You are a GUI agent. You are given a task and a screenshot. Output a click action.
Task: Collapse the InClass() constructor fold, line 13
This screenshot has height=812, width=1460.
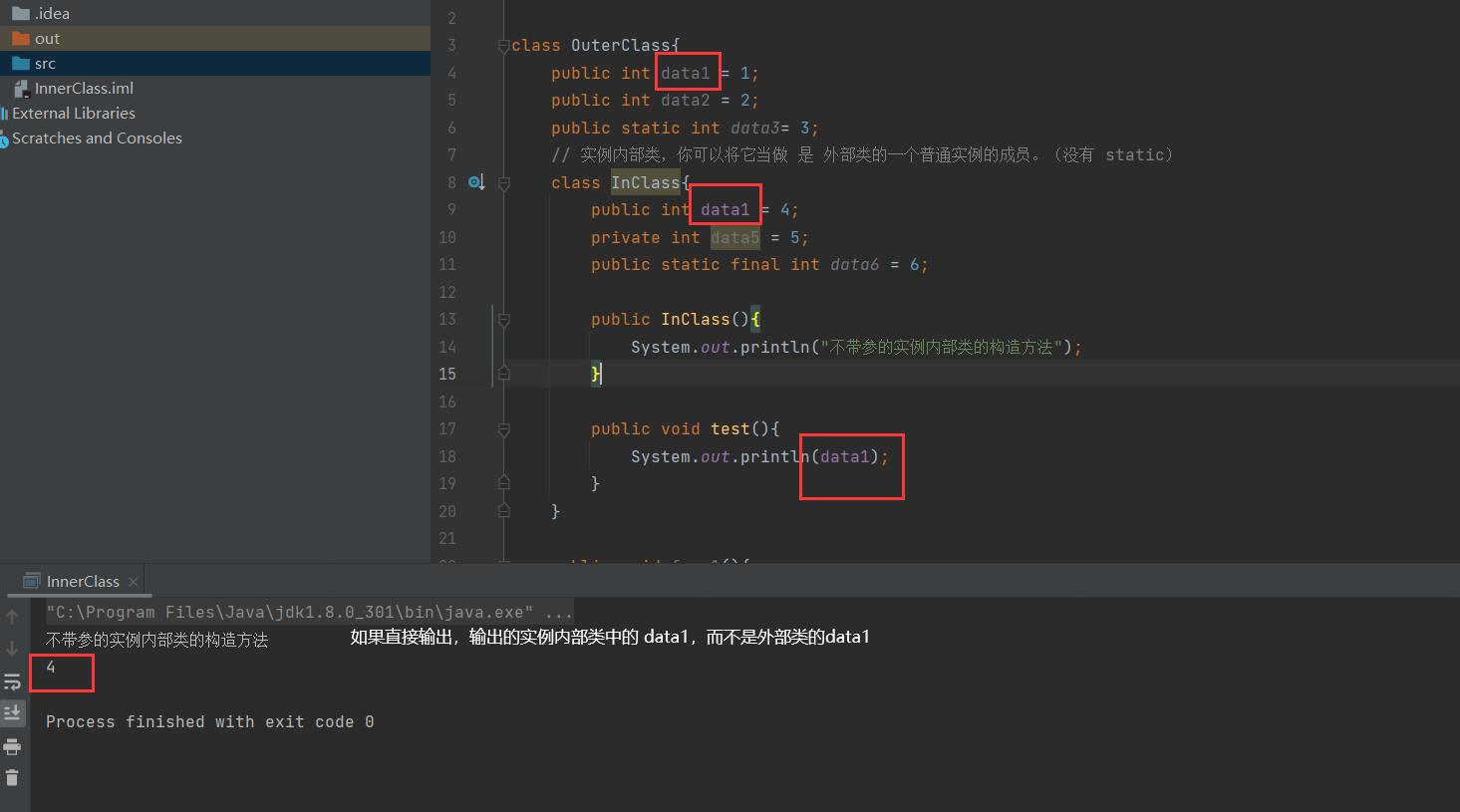pos(504,320)
